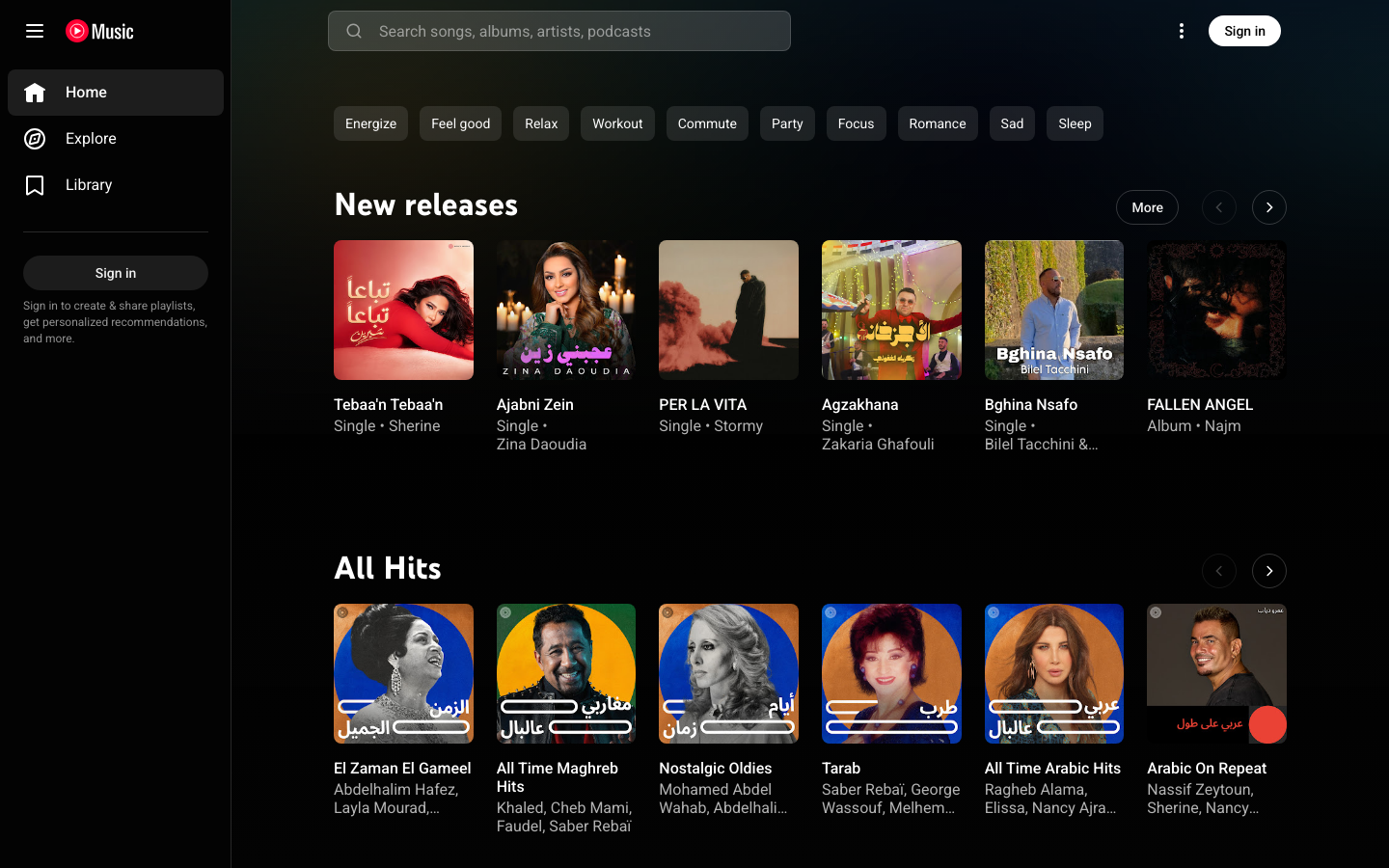1389x868 pixels.
Task: Open the Bghina Nsafo cover thumbnail
Action: [x=1054, y=310]
